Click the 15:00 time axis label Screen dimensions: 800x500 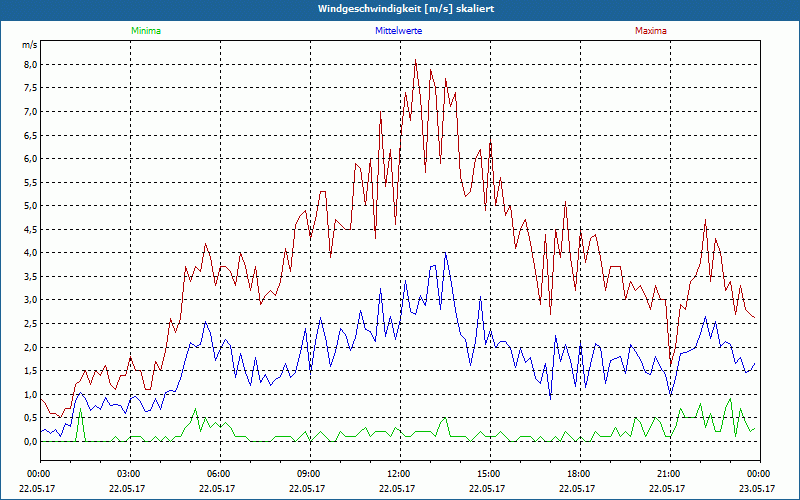pyautogui.click(x=490, y=474)
